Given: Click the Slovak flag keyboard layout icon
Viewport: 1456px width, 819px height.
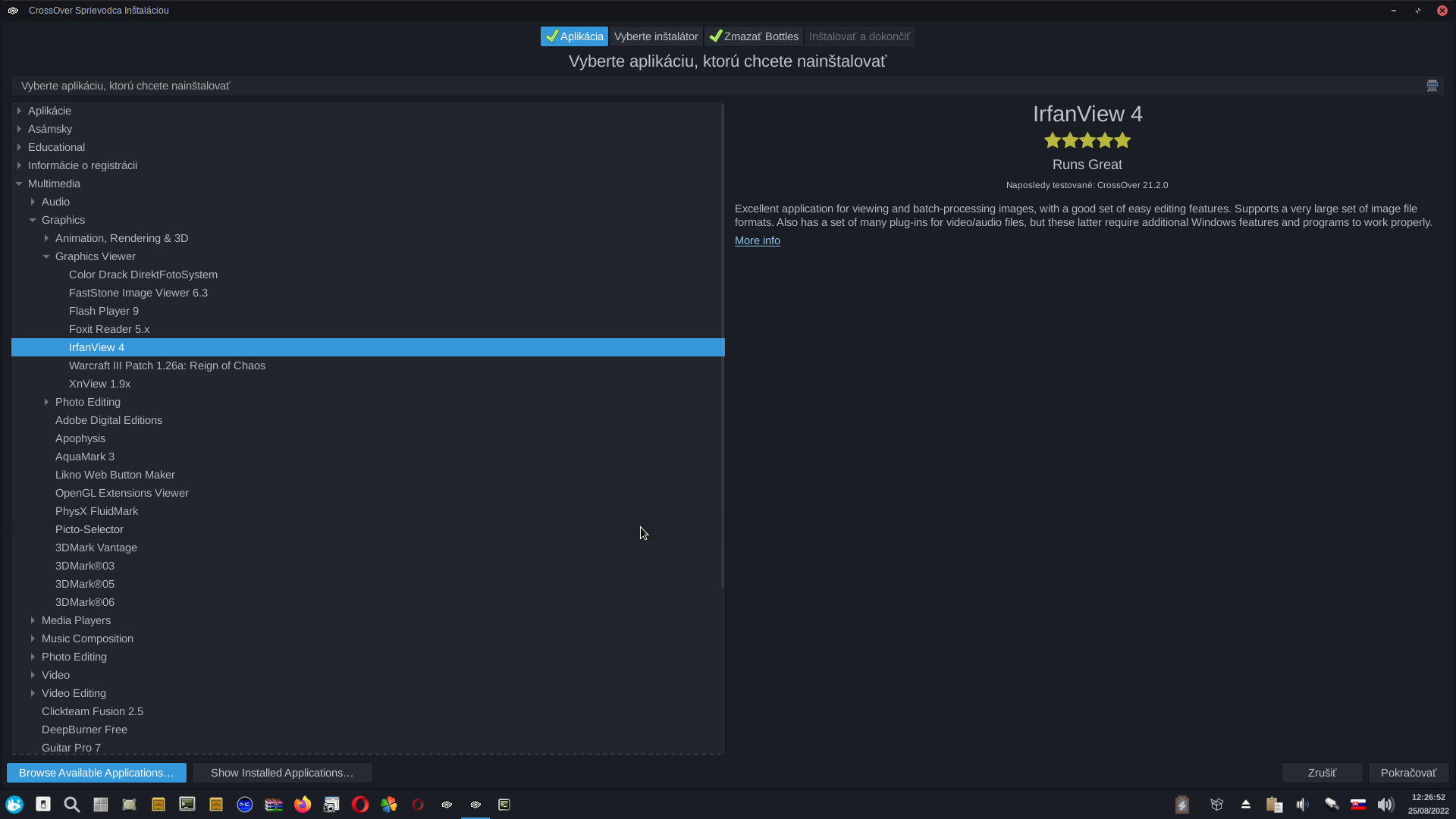Looking at the screenshot, I should pyautogui.click(x=1358, y=805).
